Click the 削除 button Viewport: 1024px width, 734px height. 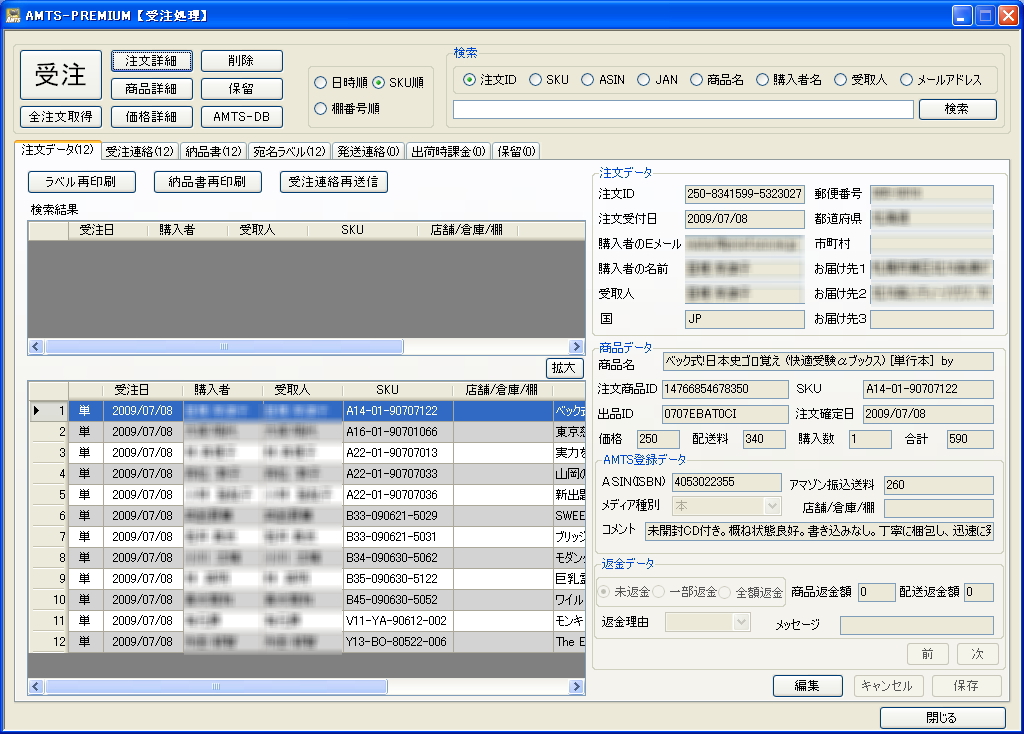pos(242,61)
